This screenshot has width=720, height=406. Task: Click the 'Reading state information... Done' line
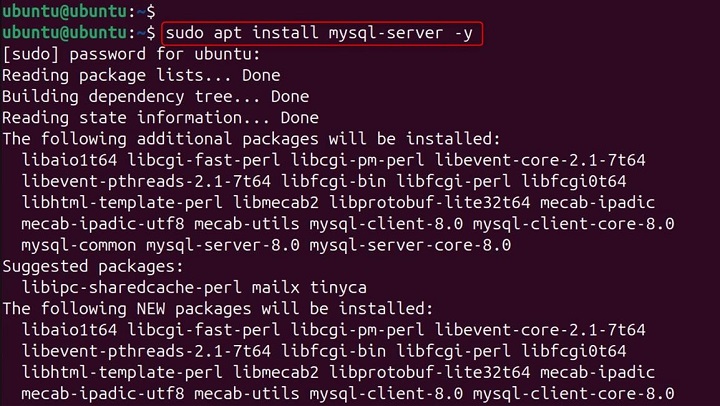(160, 118)
